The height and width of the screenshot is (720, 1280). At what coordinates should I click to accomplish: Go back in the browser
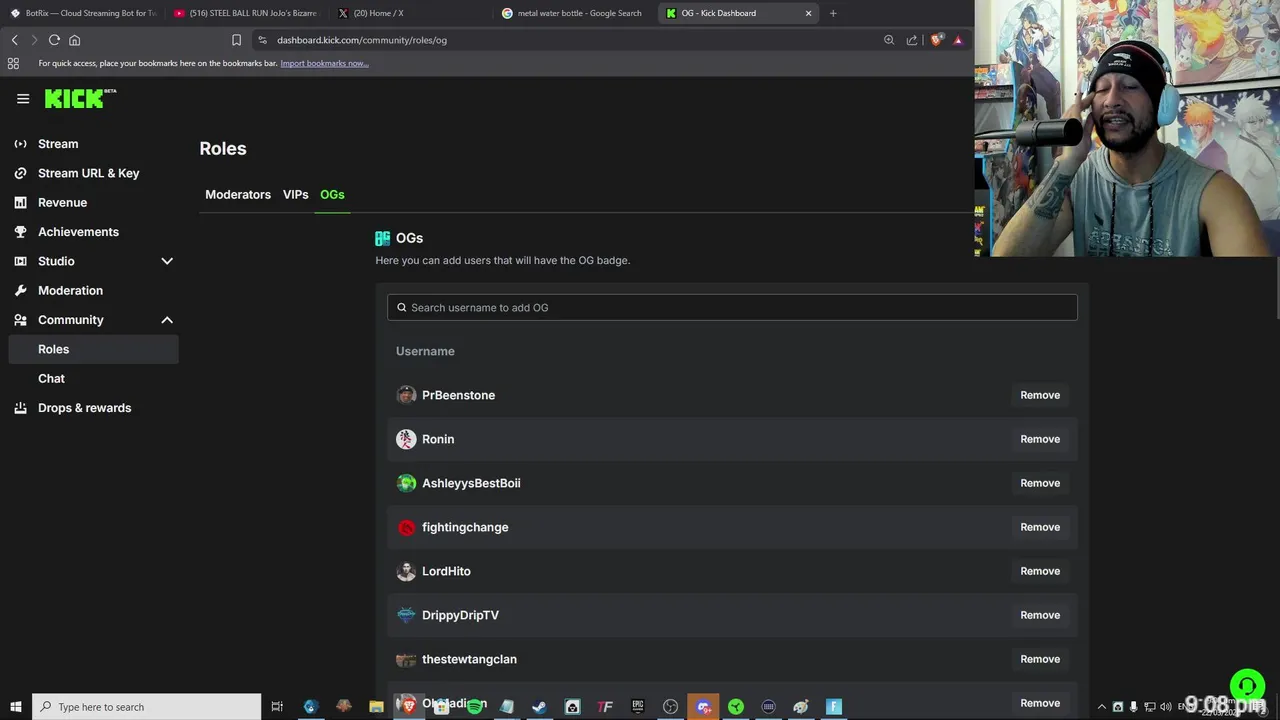click(14, 40)
